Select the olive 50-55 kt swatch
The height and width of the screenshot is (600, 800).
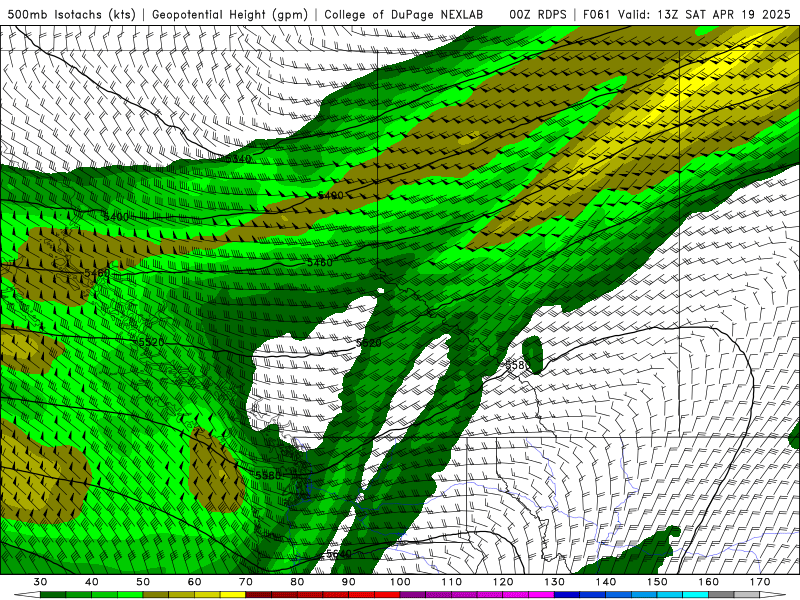coord(156,595)
